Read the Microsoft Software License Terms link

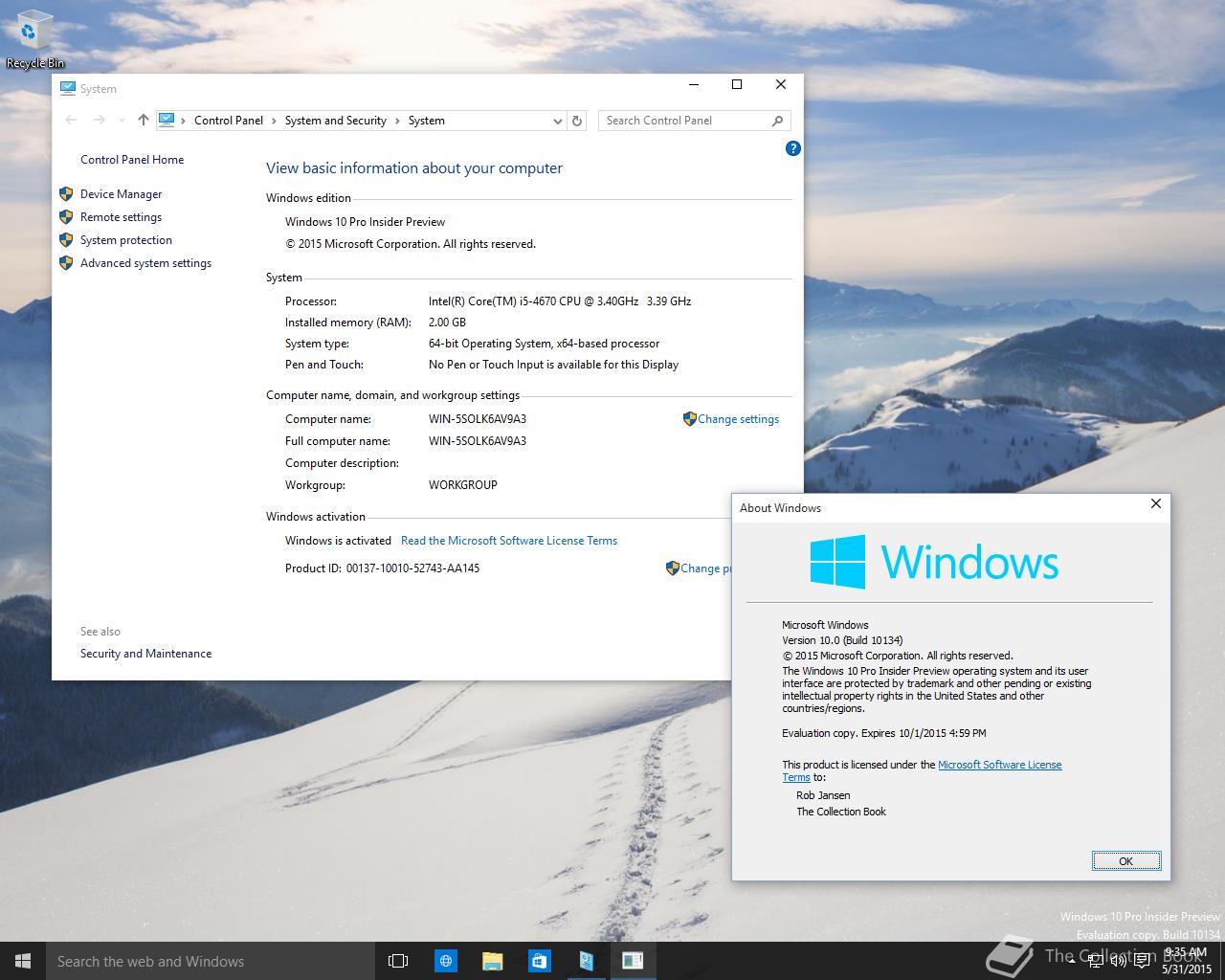[x=509, y=541]
